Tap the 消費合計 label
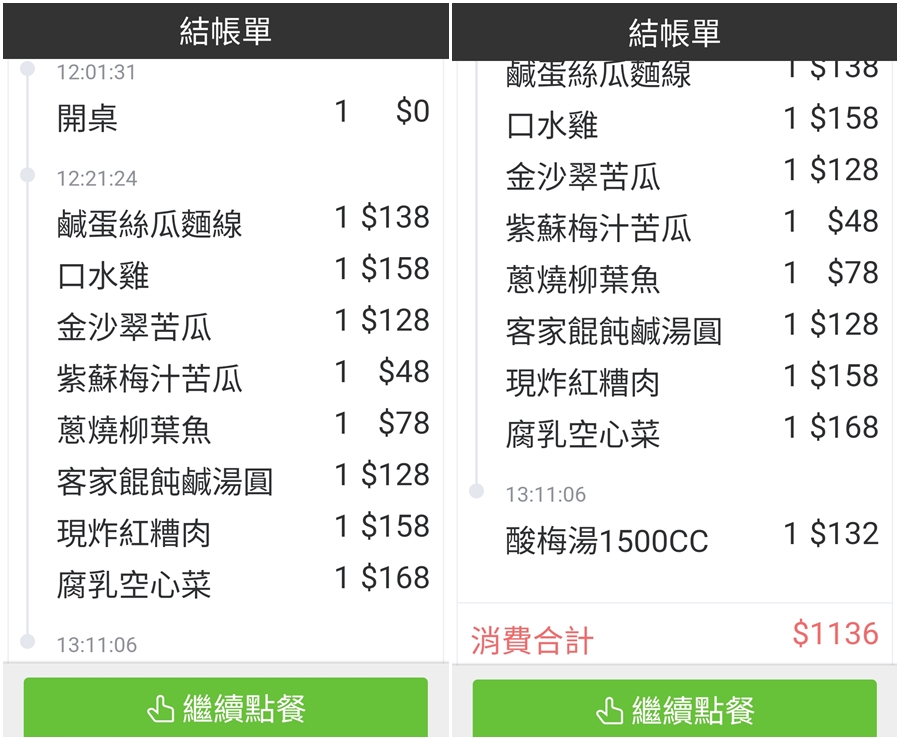This screenshot has height=740, width=900. (532, 640)
